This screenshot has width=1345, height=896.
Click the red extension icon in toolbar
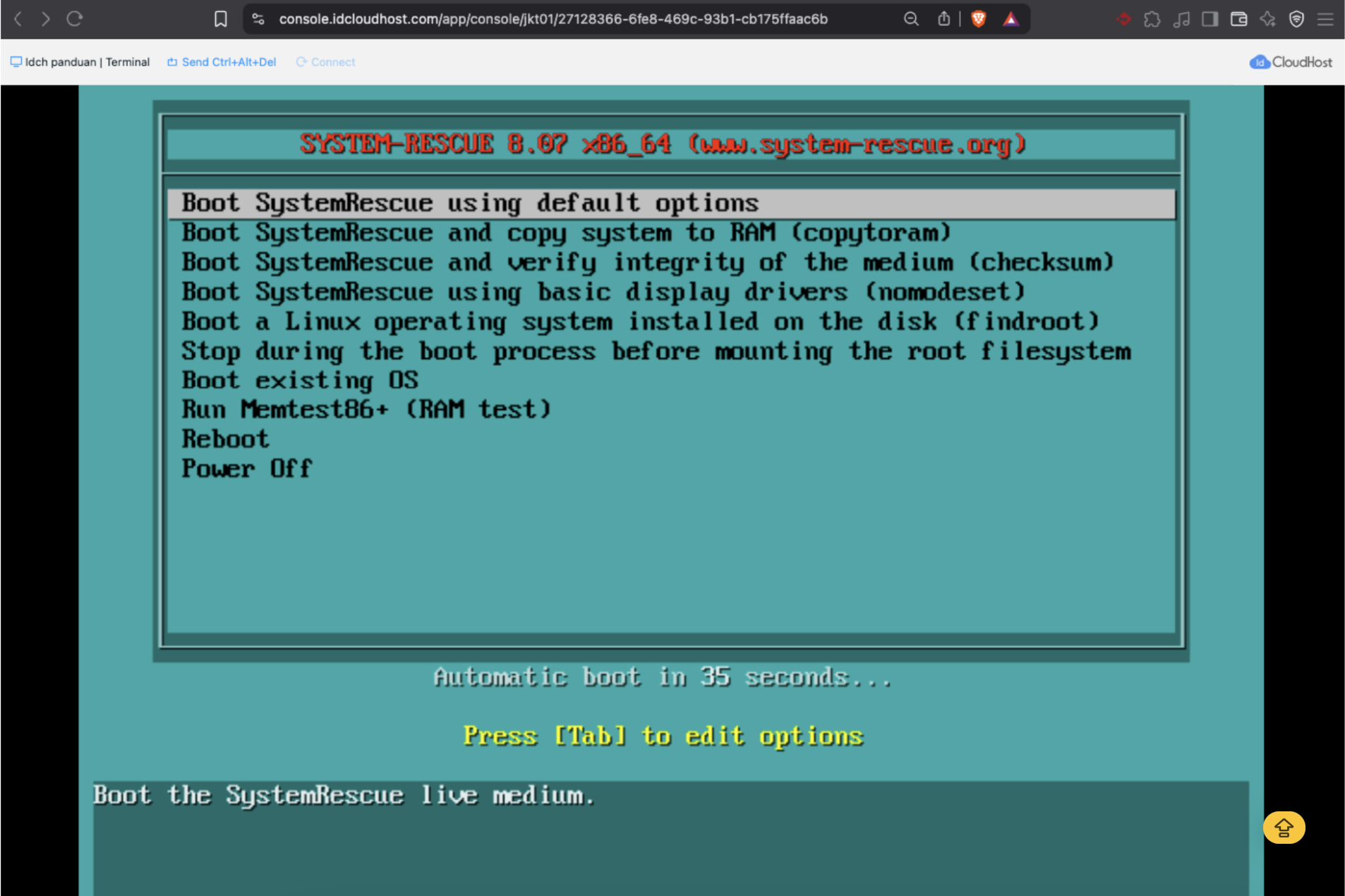point(1123,19)
